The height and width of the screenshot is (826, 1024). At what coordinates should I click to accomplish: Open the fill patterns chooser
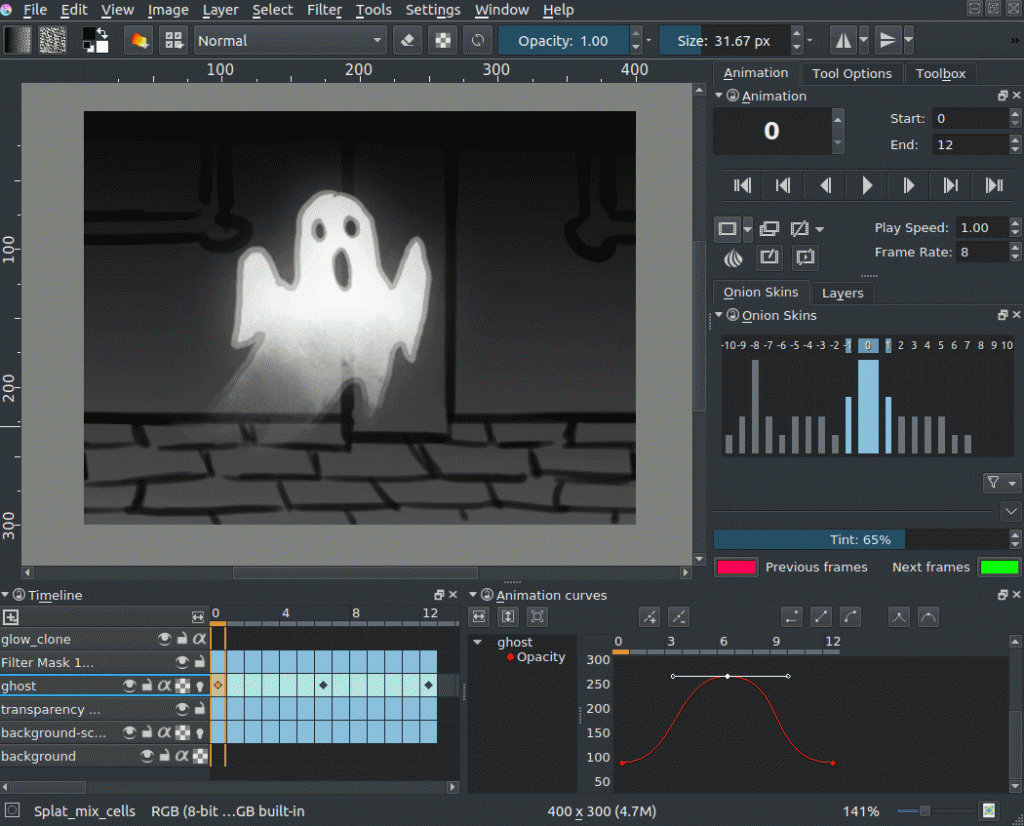point(52,40)
